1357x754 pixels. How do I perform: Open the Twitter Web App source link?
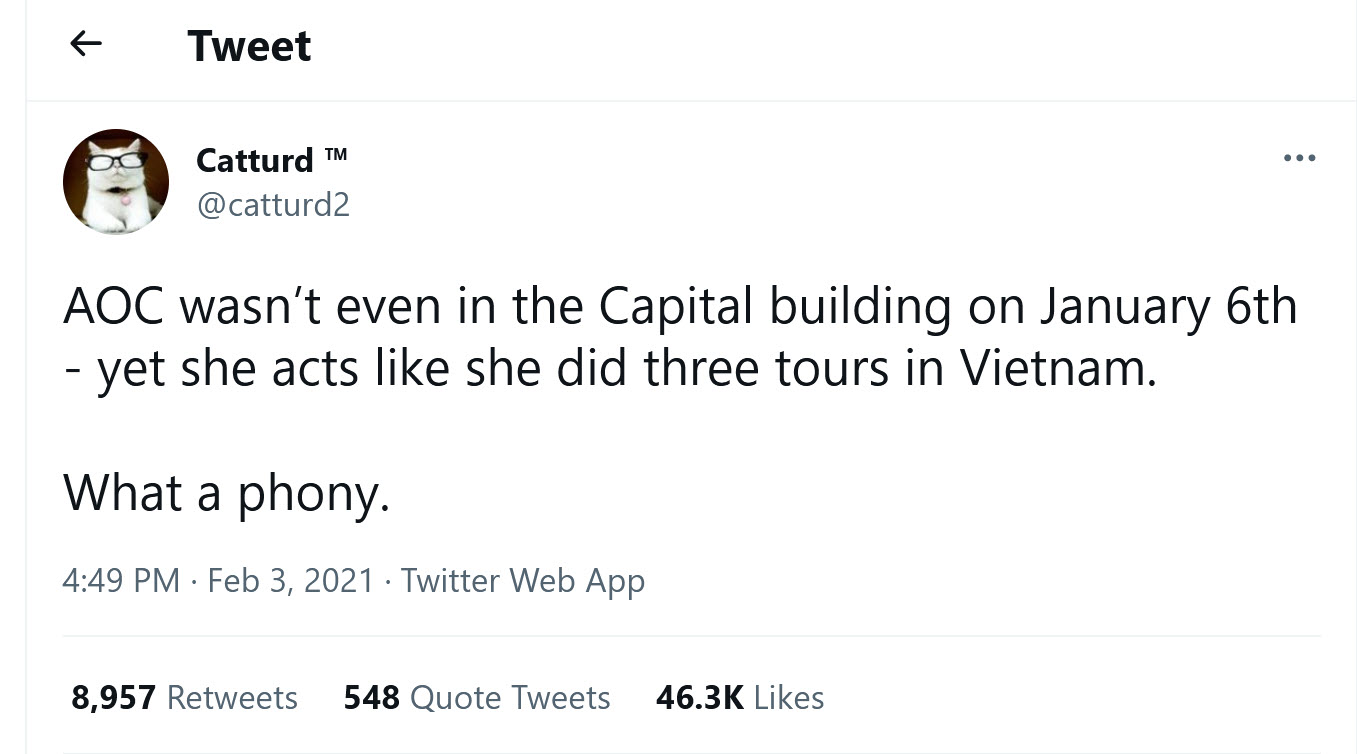pos(523,580)
